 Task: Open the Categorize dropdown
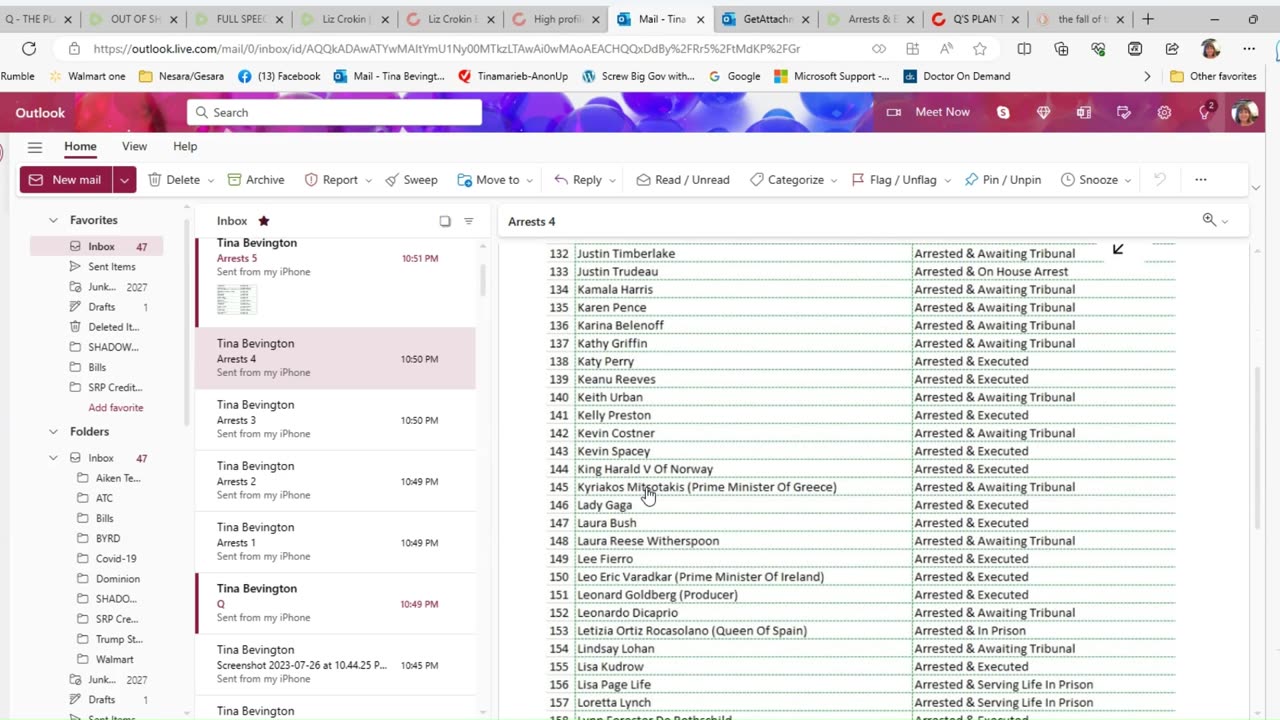[x=793, y=180]
